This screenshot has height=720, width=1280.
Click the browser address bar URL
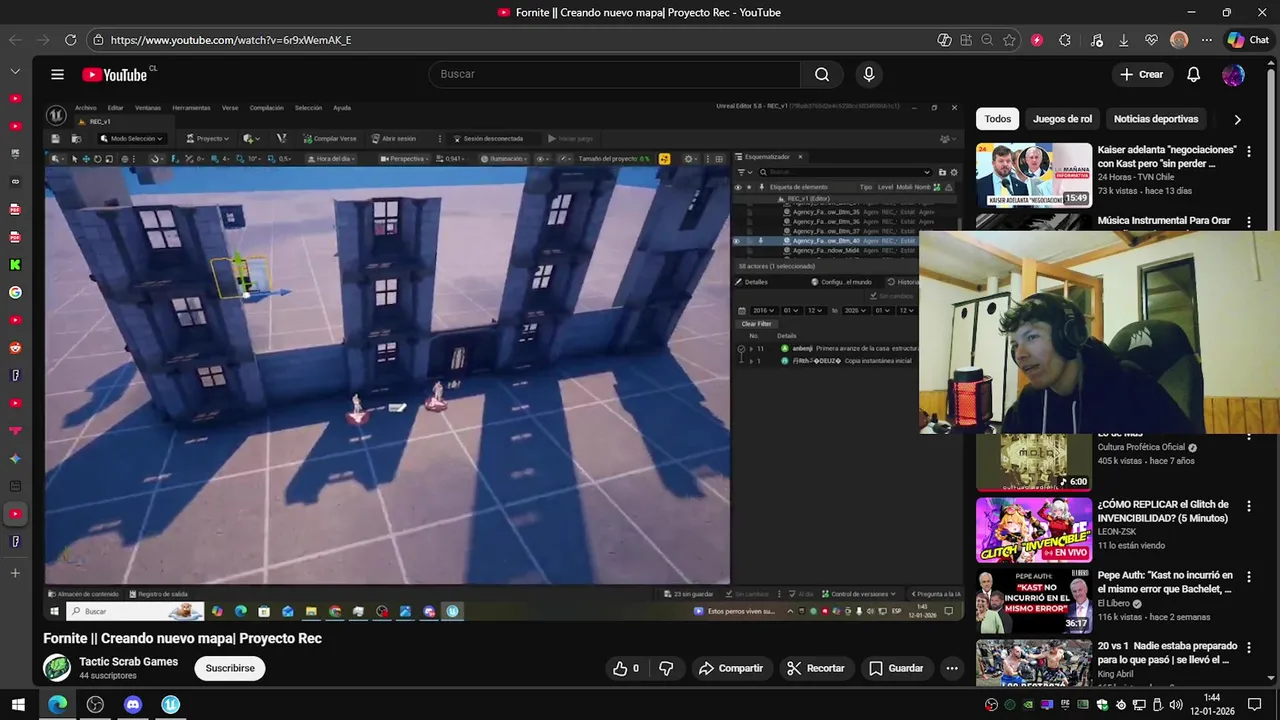(x=231, y=40)
